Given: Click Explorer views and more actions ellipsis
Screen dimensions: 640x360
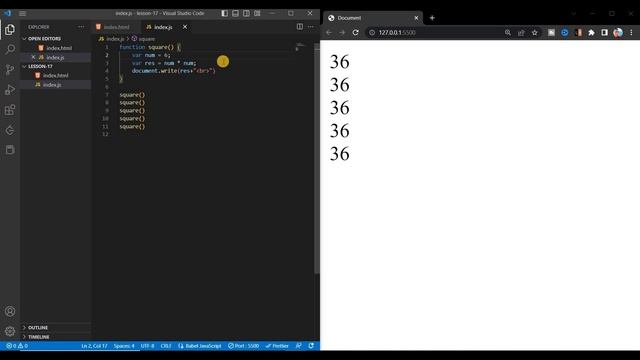Looking at the screenshot, I should click(x=81, y=27).
